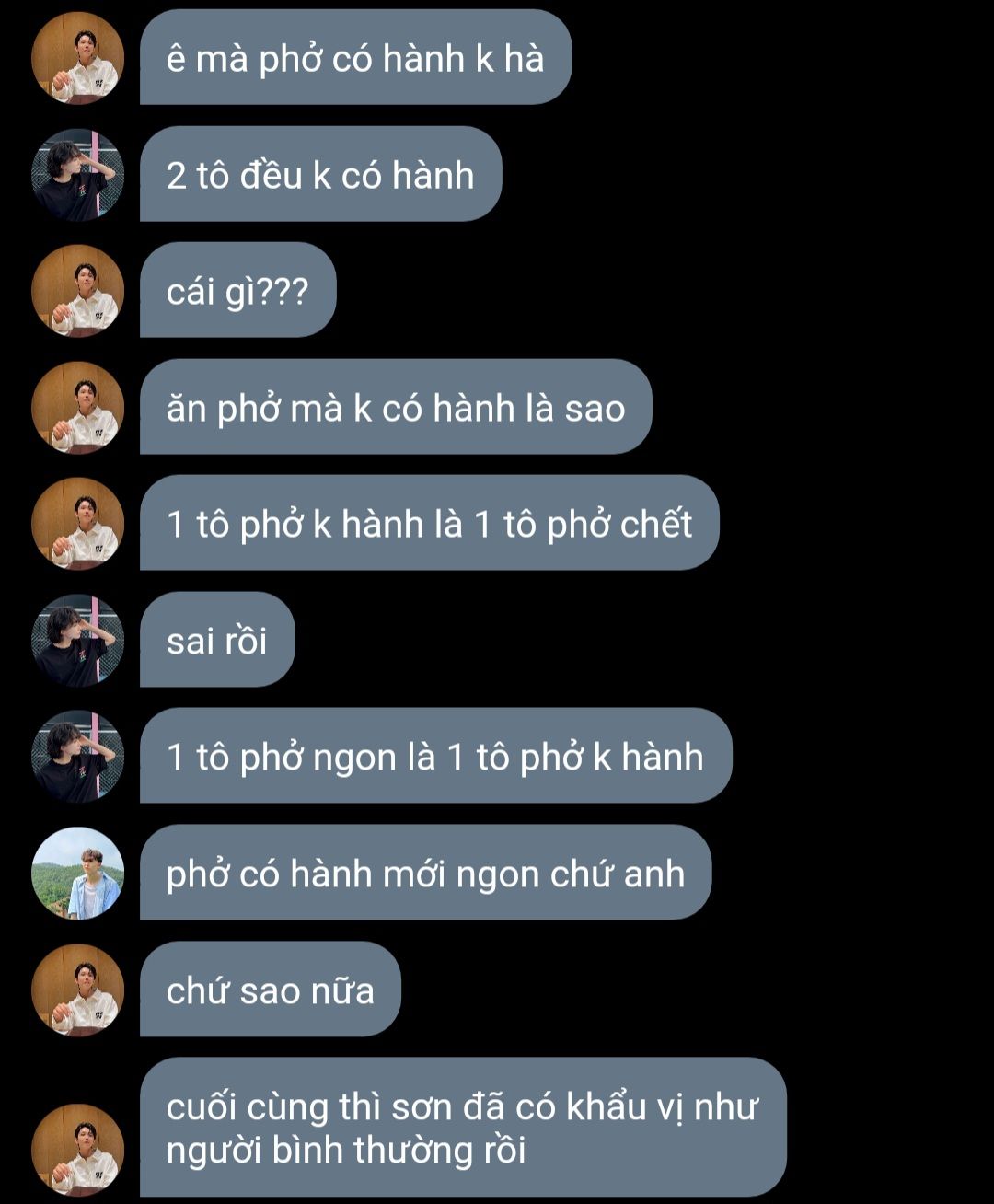Tap avatar beside "1 tô phở chết" message
The image size is (994, 1204).
tap(77, 524)
